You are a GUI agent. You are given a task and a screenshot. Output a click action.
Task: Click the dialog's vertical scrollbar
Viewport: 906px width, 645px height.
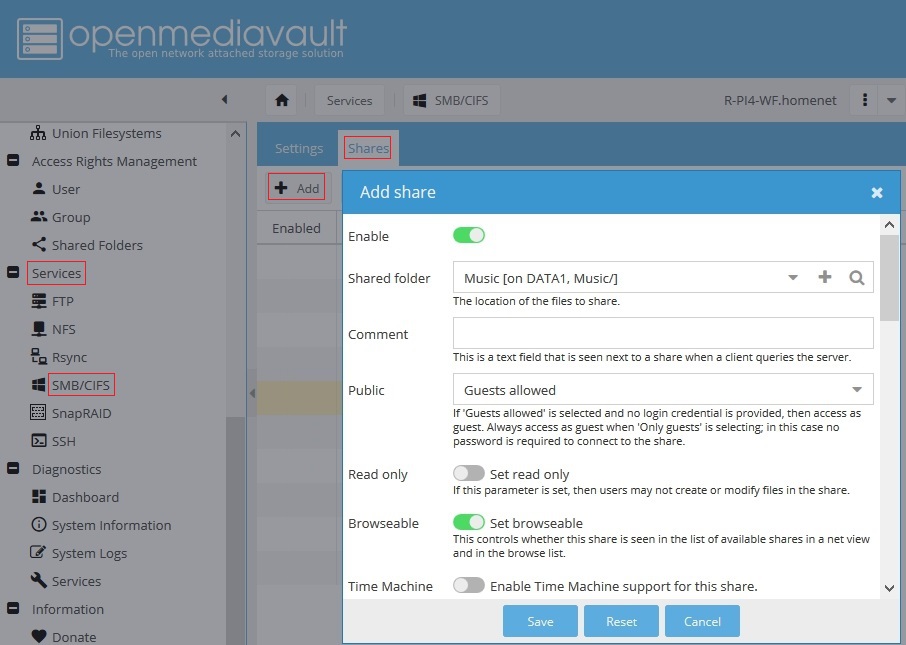pos(888,279)
